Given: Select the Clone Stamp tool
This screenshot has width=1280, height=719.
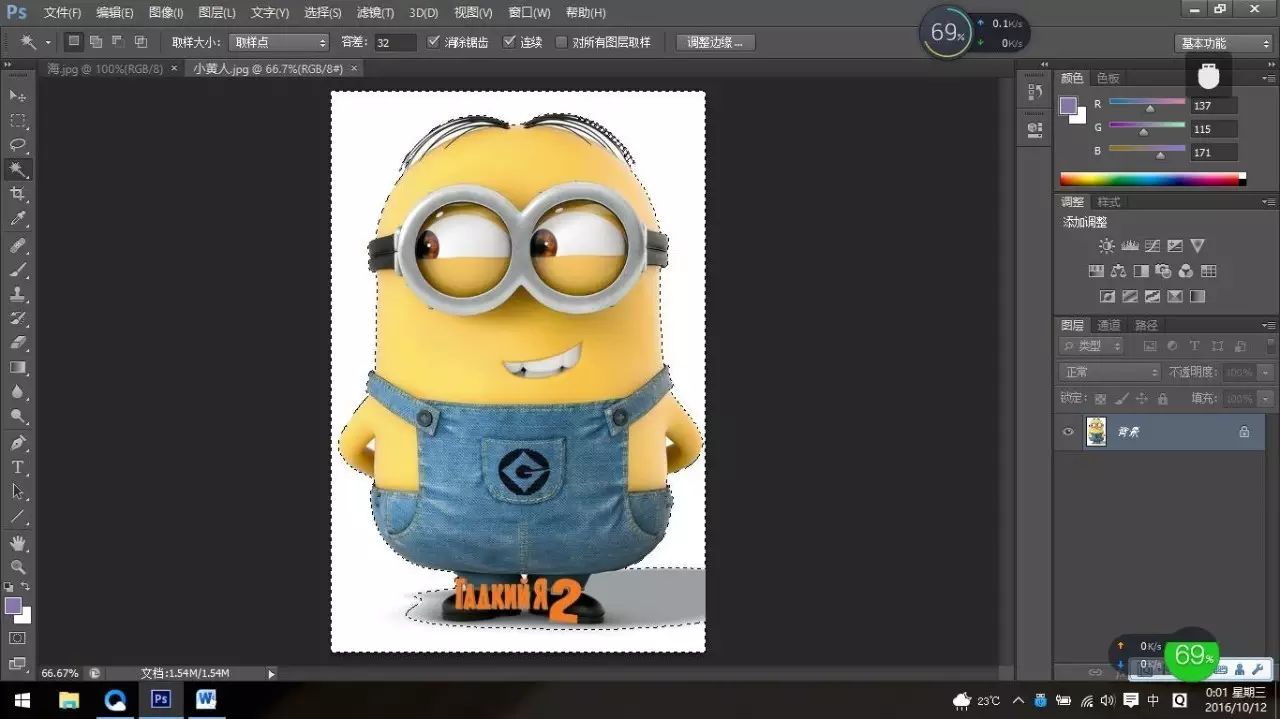Looking at the screenshot, I should 18,295.
